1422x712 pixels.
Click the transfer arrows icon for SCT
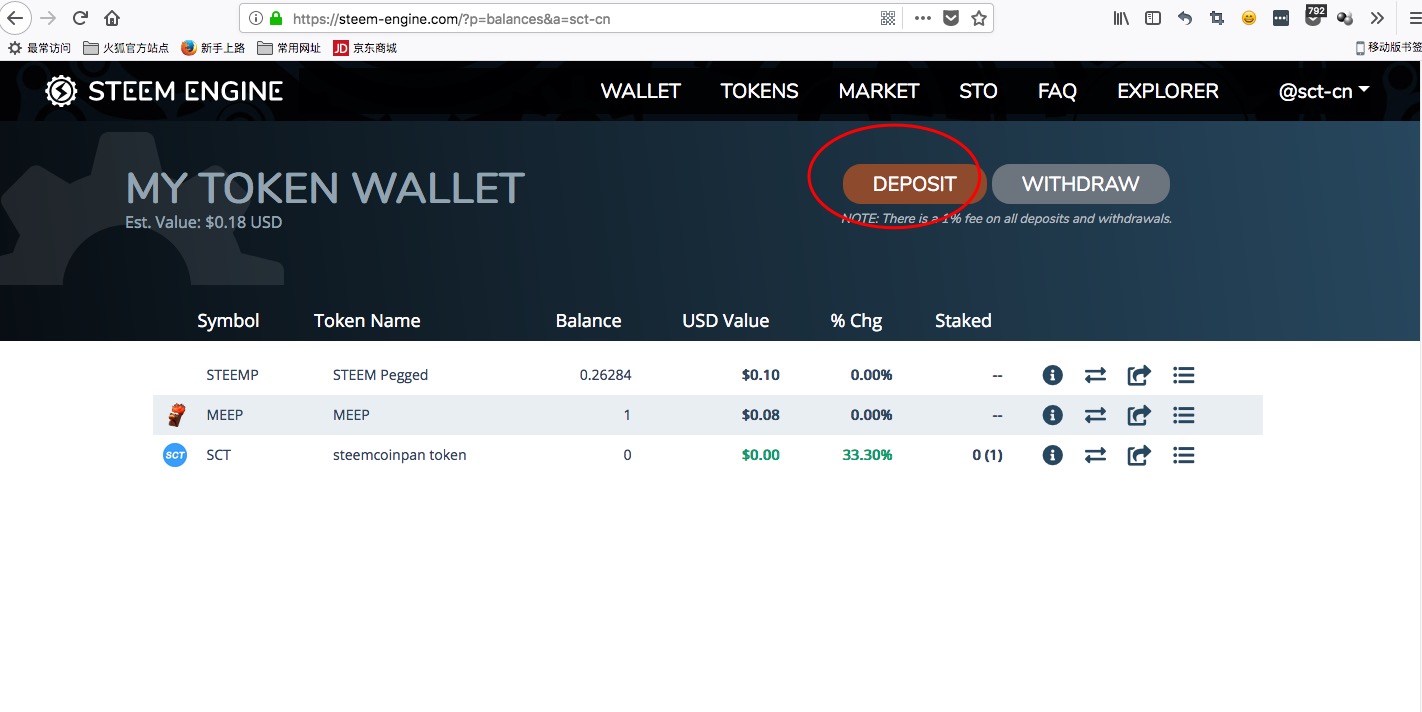pyautogui.click(x=1096, y=455)
